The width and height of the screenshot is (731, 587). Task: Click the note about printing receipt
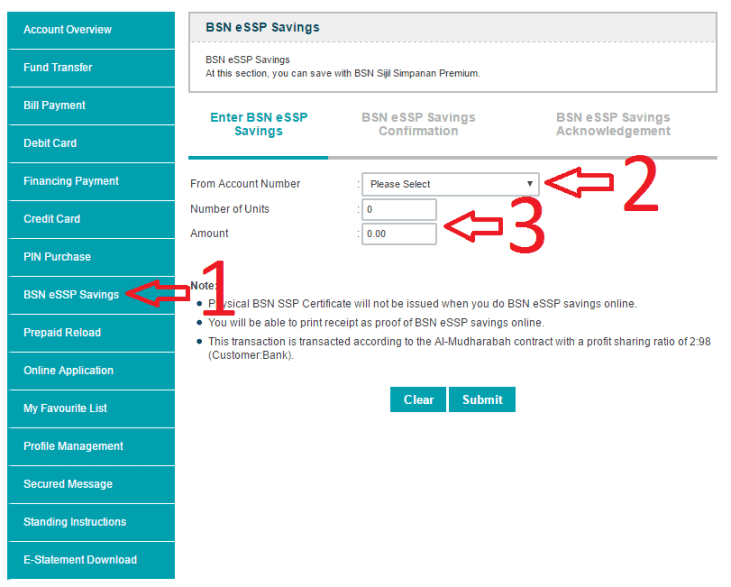[x=376, y=323]
